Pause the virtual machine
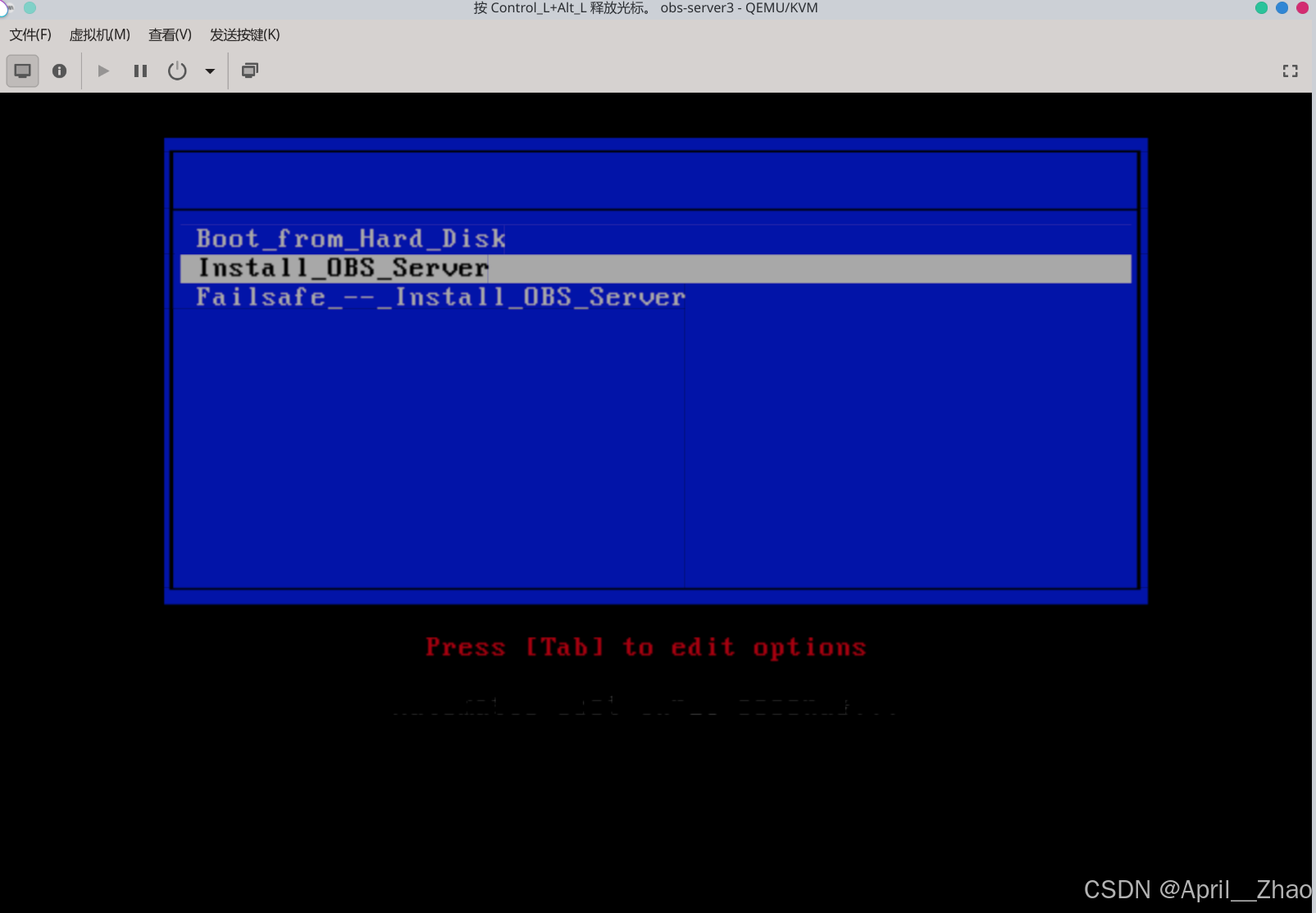The height and width of the screenshot is (913, 1316). point(140,71)
